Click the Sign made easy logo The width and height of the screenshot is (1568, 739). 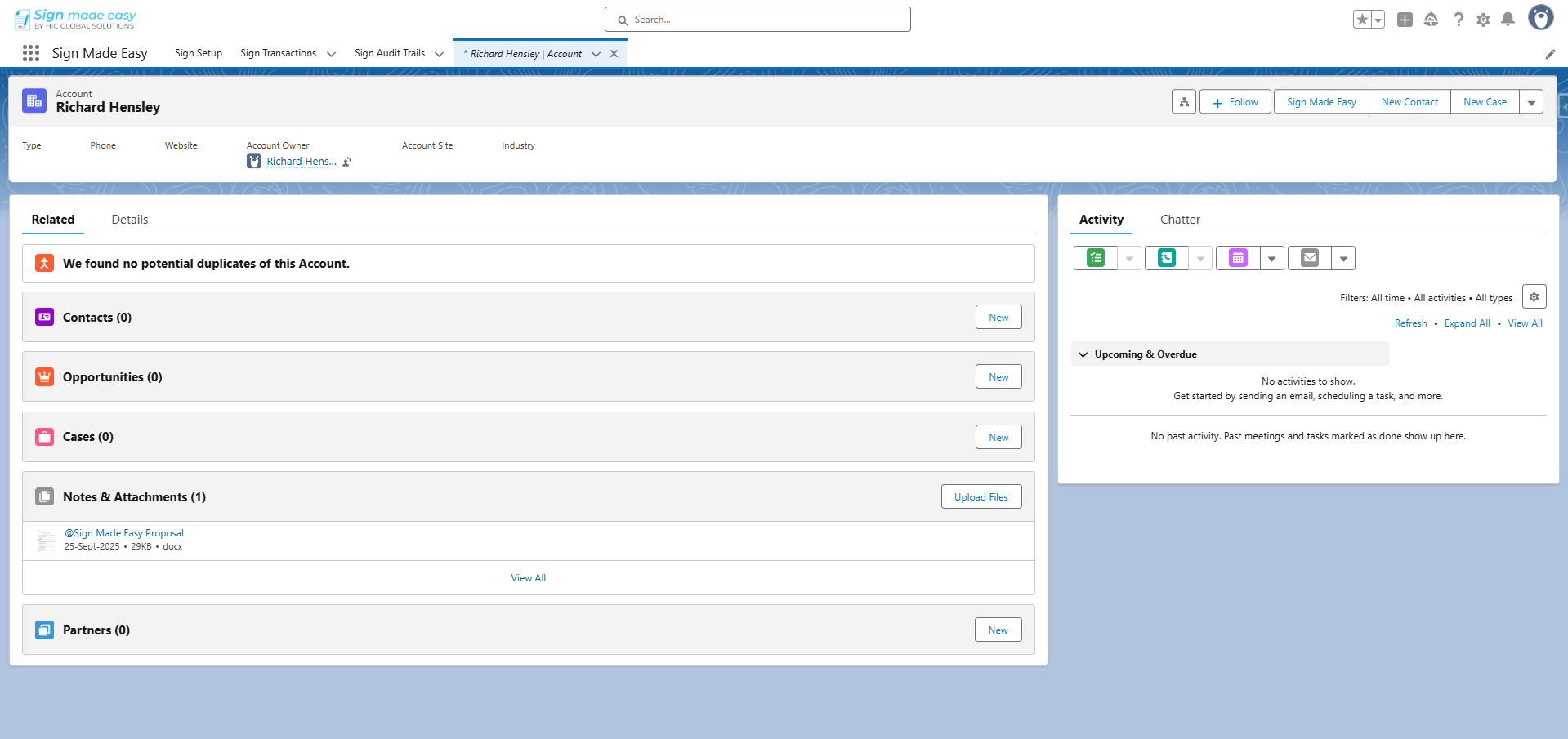tap(75, 19)
